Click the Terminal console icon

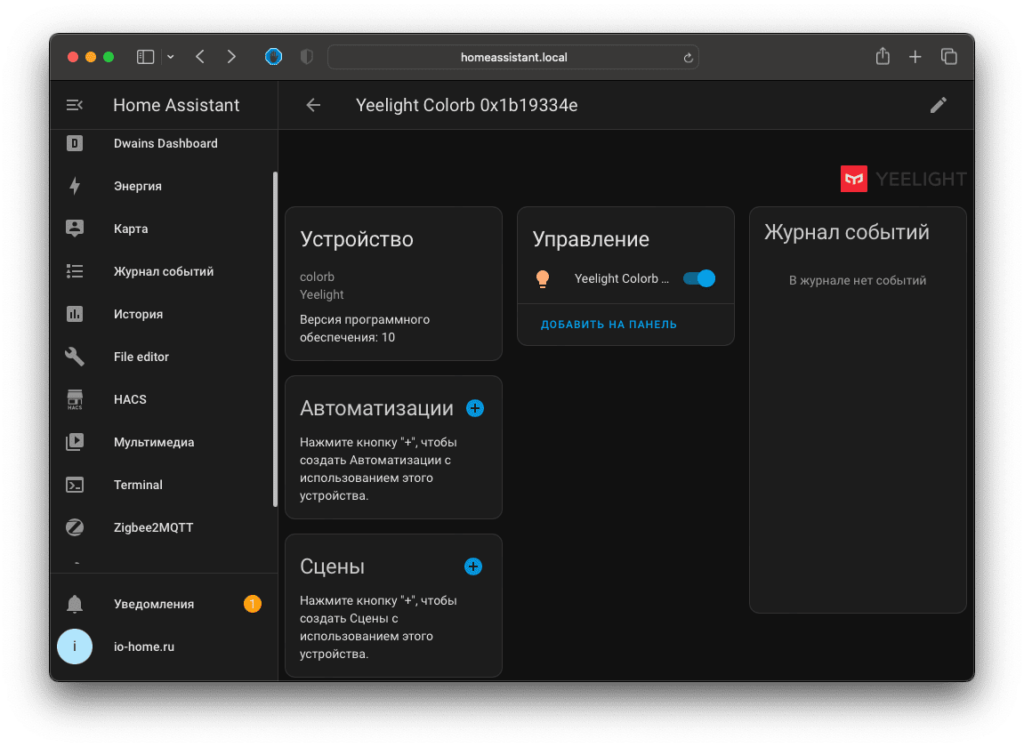74,485
